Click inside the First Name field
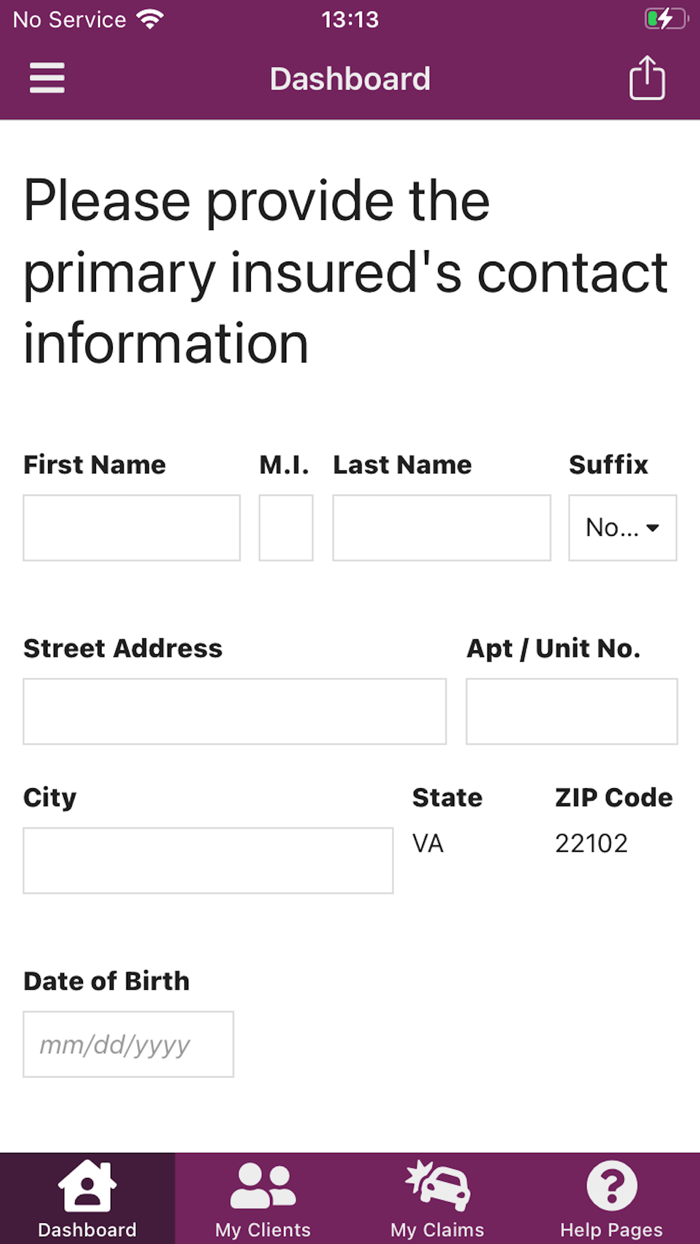The image size is (700, 1244). tap(131, 528)
